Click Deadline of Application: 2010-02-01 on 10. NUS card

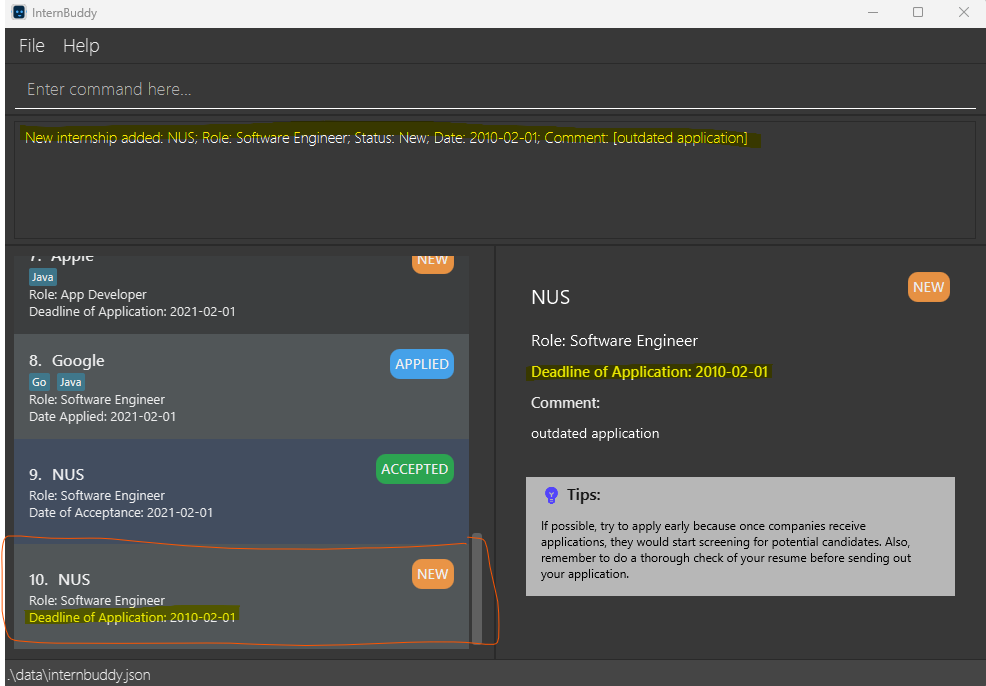[132, 617]
